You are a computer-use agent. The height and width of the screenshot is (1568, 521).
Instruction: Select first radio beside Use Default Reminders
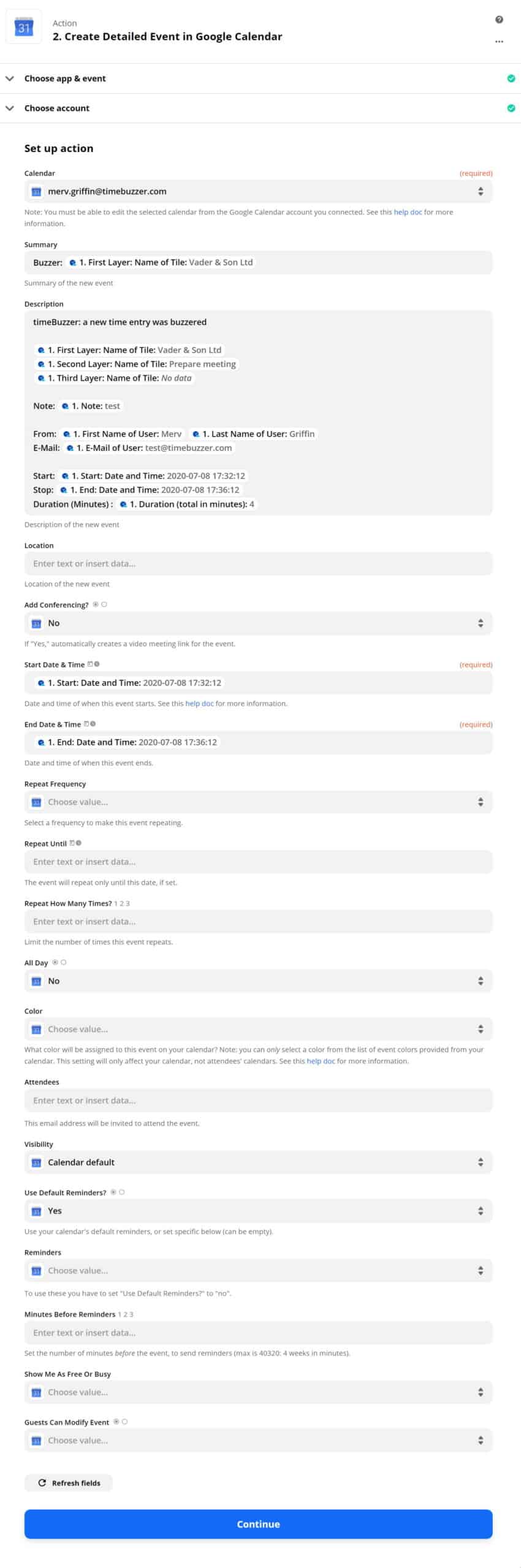pyautogui.click(x=113, y=1192)
